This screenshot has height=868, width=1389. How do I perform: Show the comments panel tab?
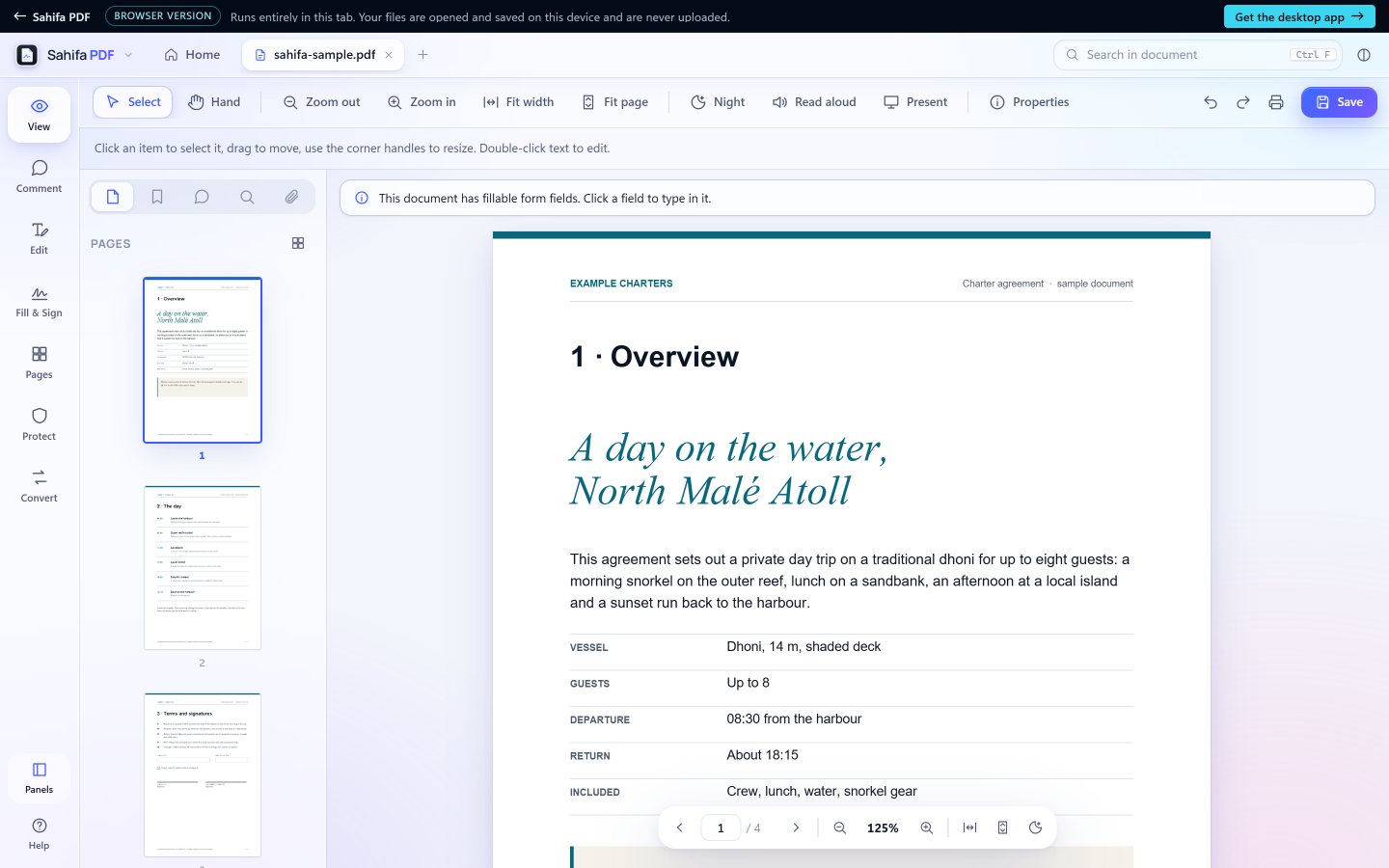coord(202,197)
